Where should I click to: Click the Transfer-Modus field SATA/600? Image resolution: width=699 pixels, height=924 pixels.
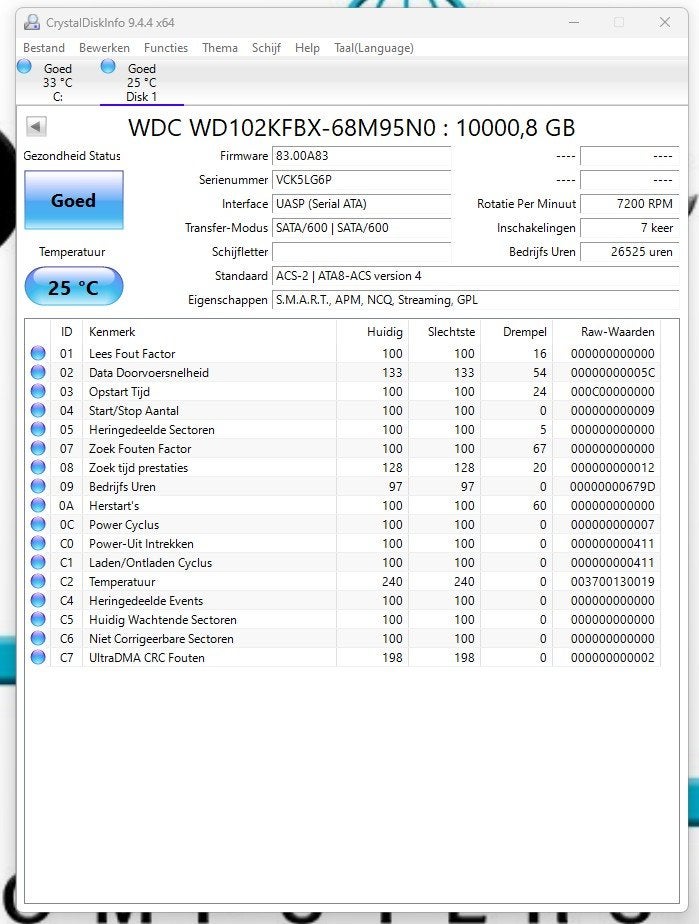pyautogui.click(x=361, y=228)
